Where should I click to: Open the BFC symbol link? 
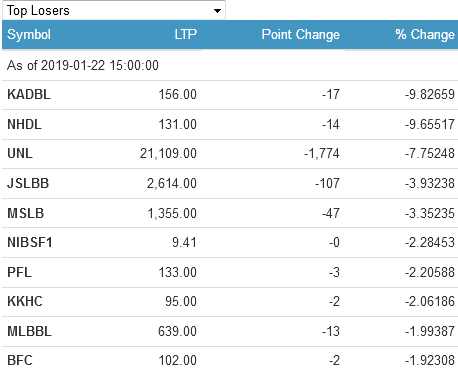pyautogui.click(x=20, y=361)
